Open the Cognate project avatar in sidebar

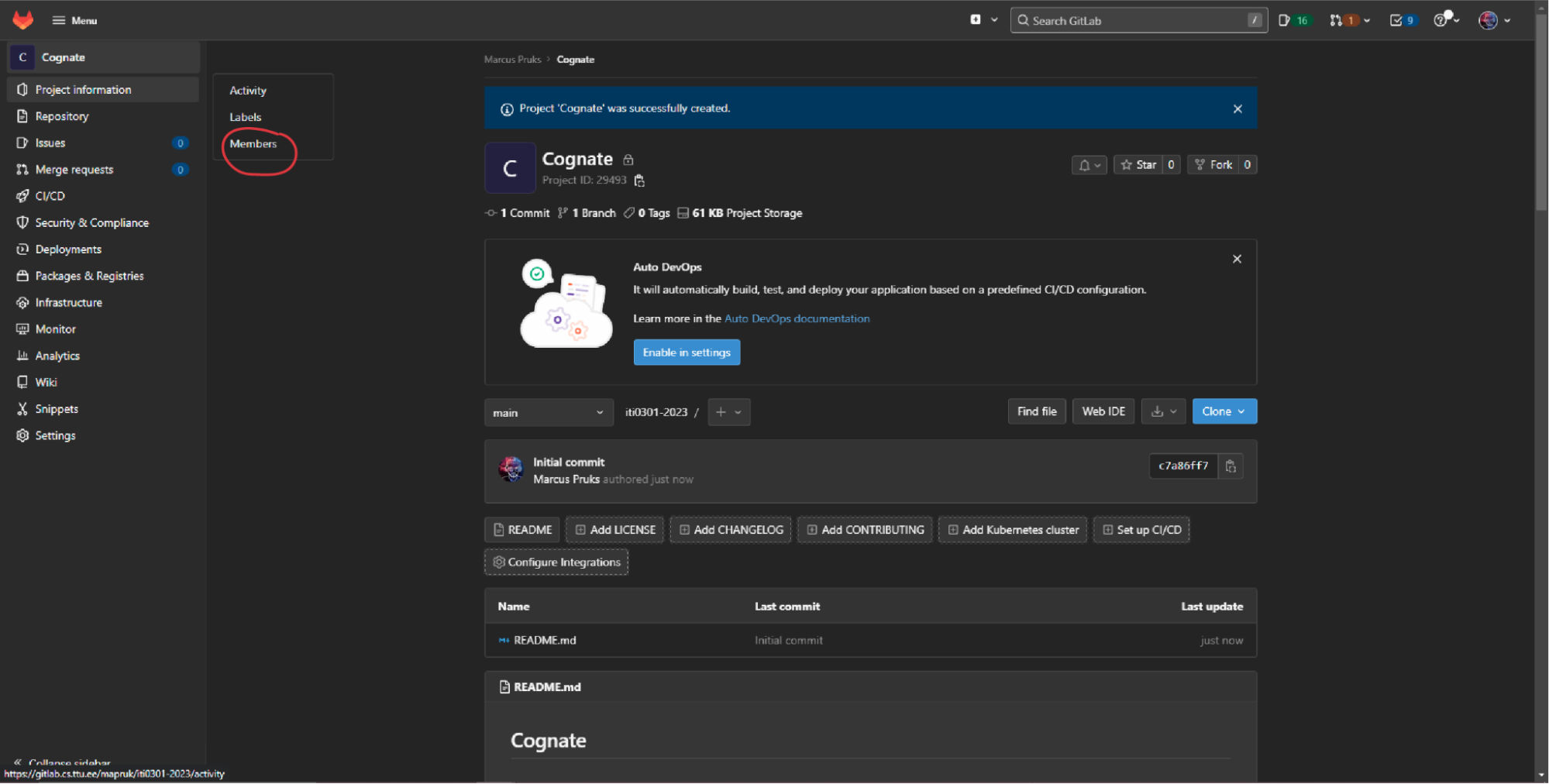pyautogui.click(x=22, y=57)
